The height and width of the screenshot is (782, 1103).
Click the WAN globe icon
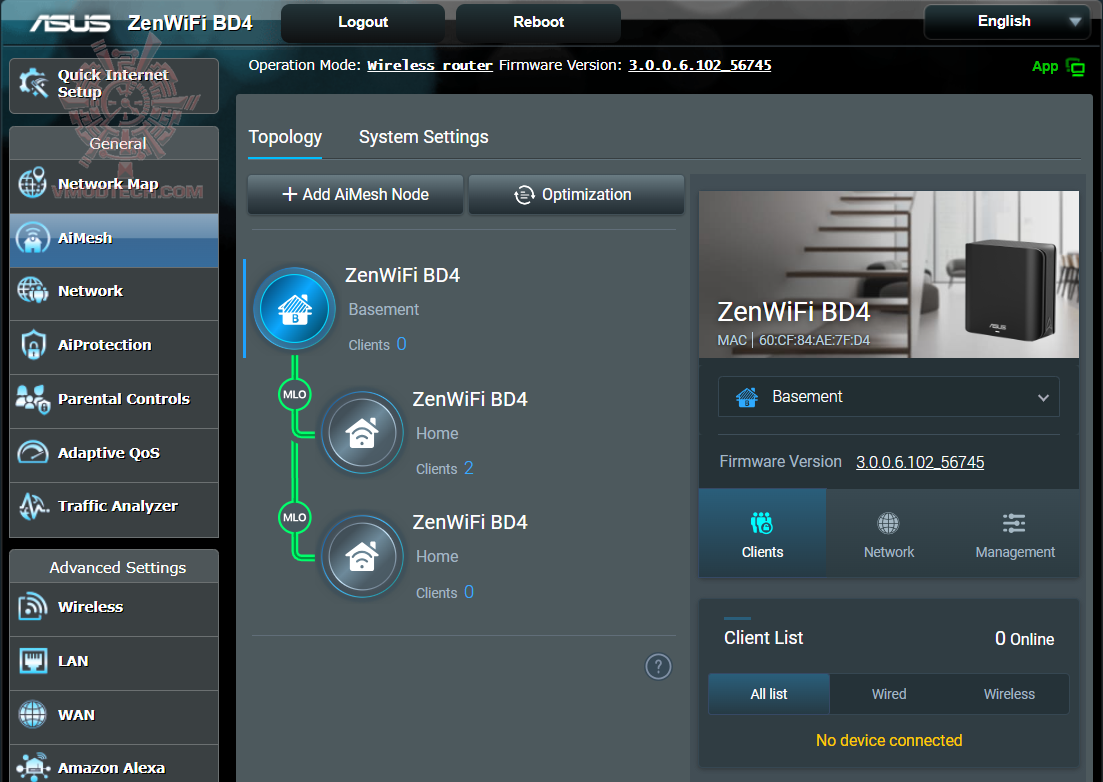pyautogui.click(x=32, y=714)
